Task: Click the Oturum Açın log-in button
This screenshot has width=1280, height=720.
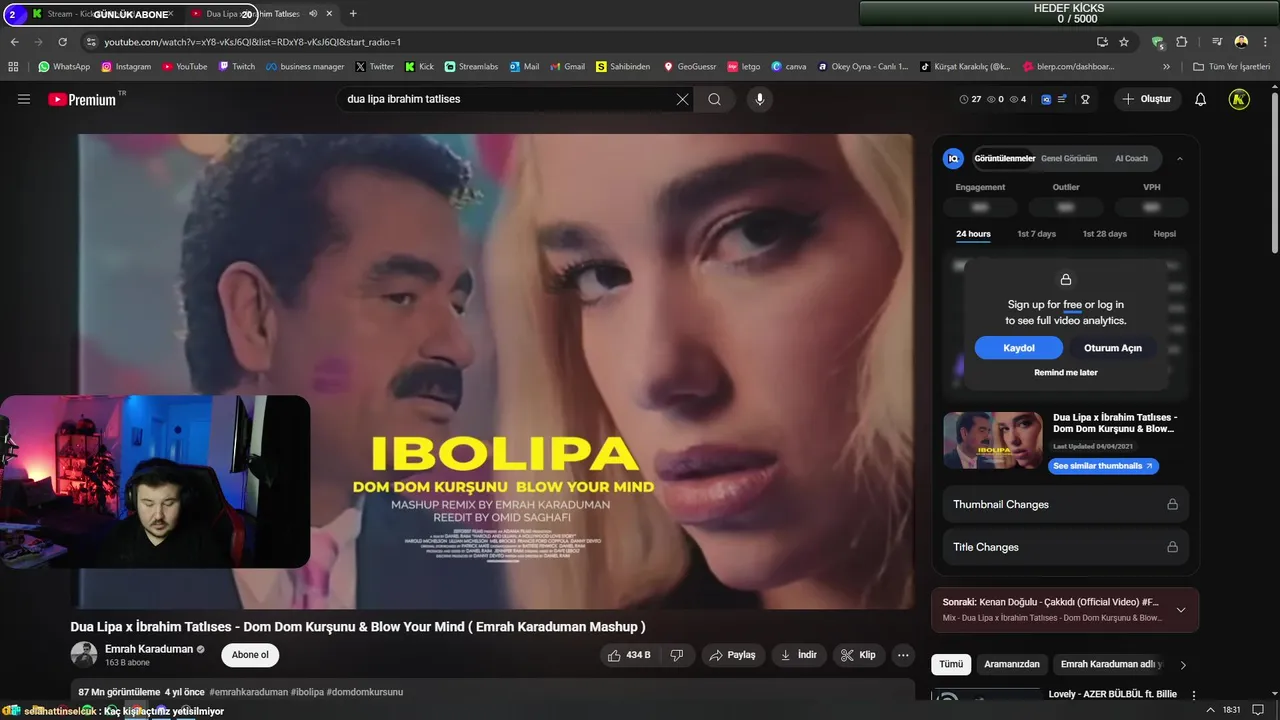Action: point(1112,348)
